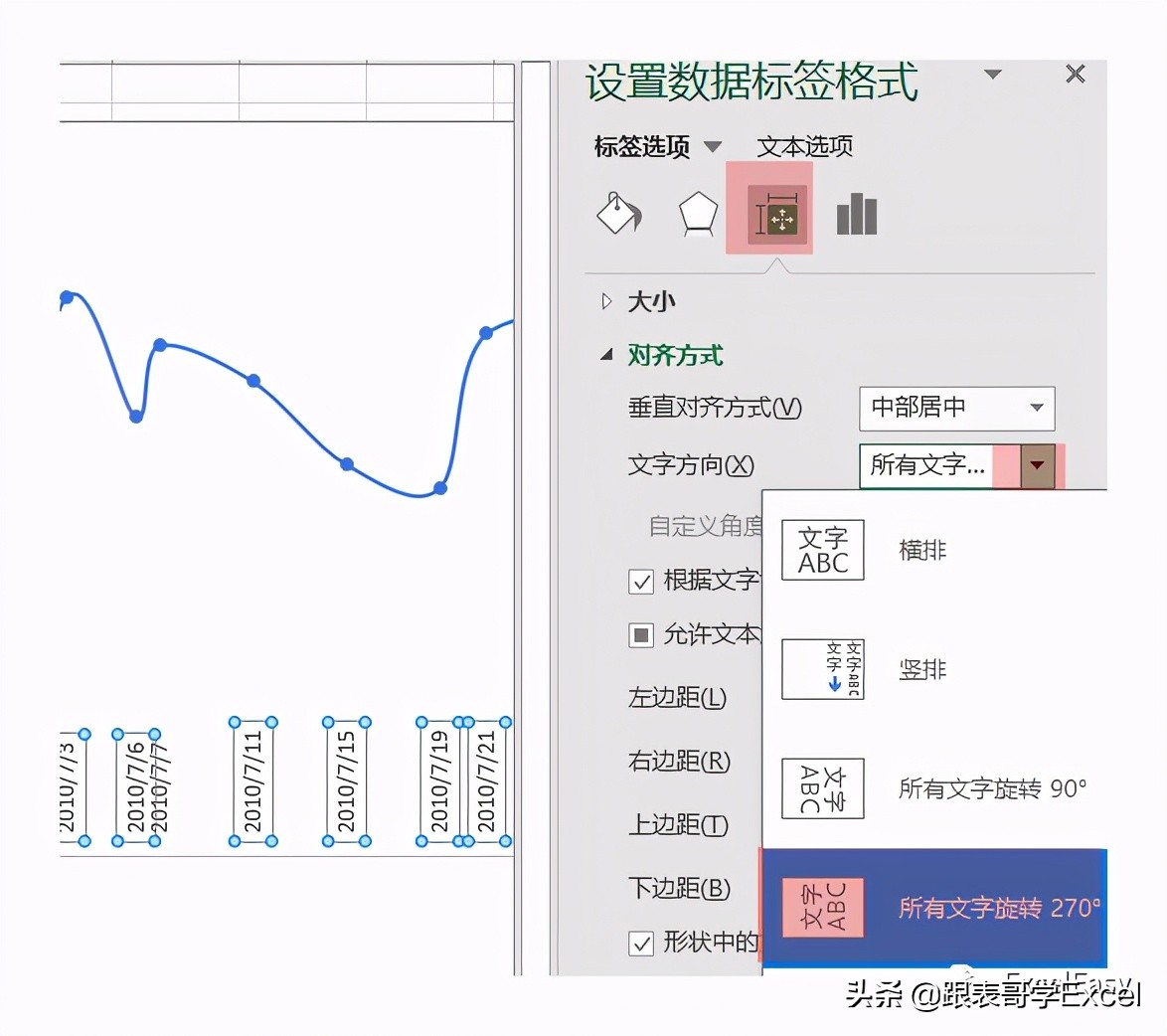Open the Label Options bar chart tab
This screenshot has width=1167, height=1036.
[x=857, y=215]
